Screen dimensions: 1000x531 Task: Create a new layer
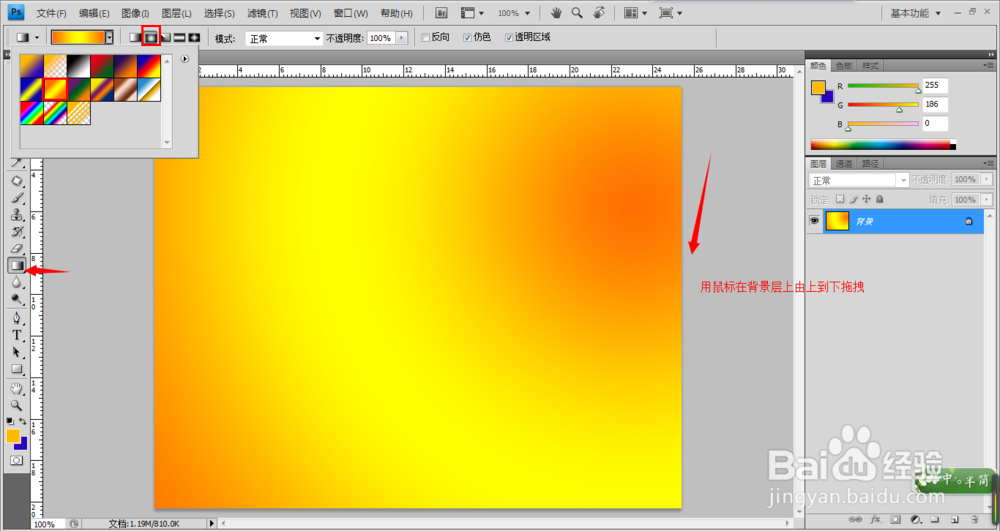tap(955, 520)
